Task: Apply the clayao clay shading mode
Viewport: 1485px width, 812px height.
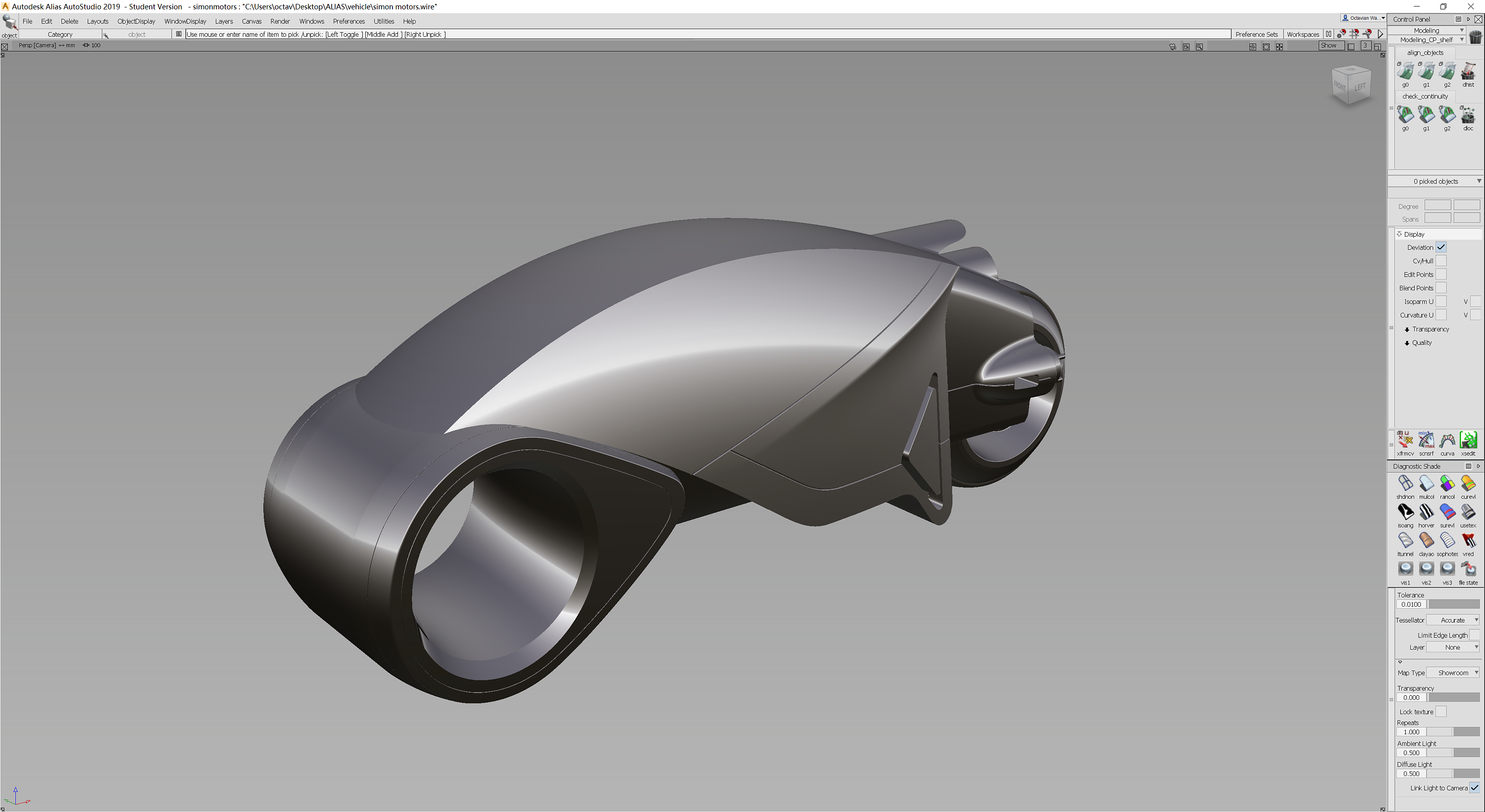Action: click(x=1426, y=540)
